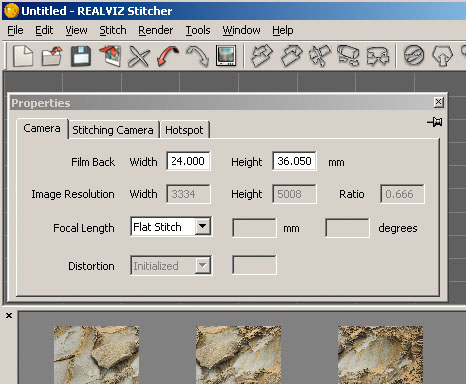Screen dimensions: 466x384
Task: Open the Render menu
Action: pyautogui.click(x=156, y=30)
